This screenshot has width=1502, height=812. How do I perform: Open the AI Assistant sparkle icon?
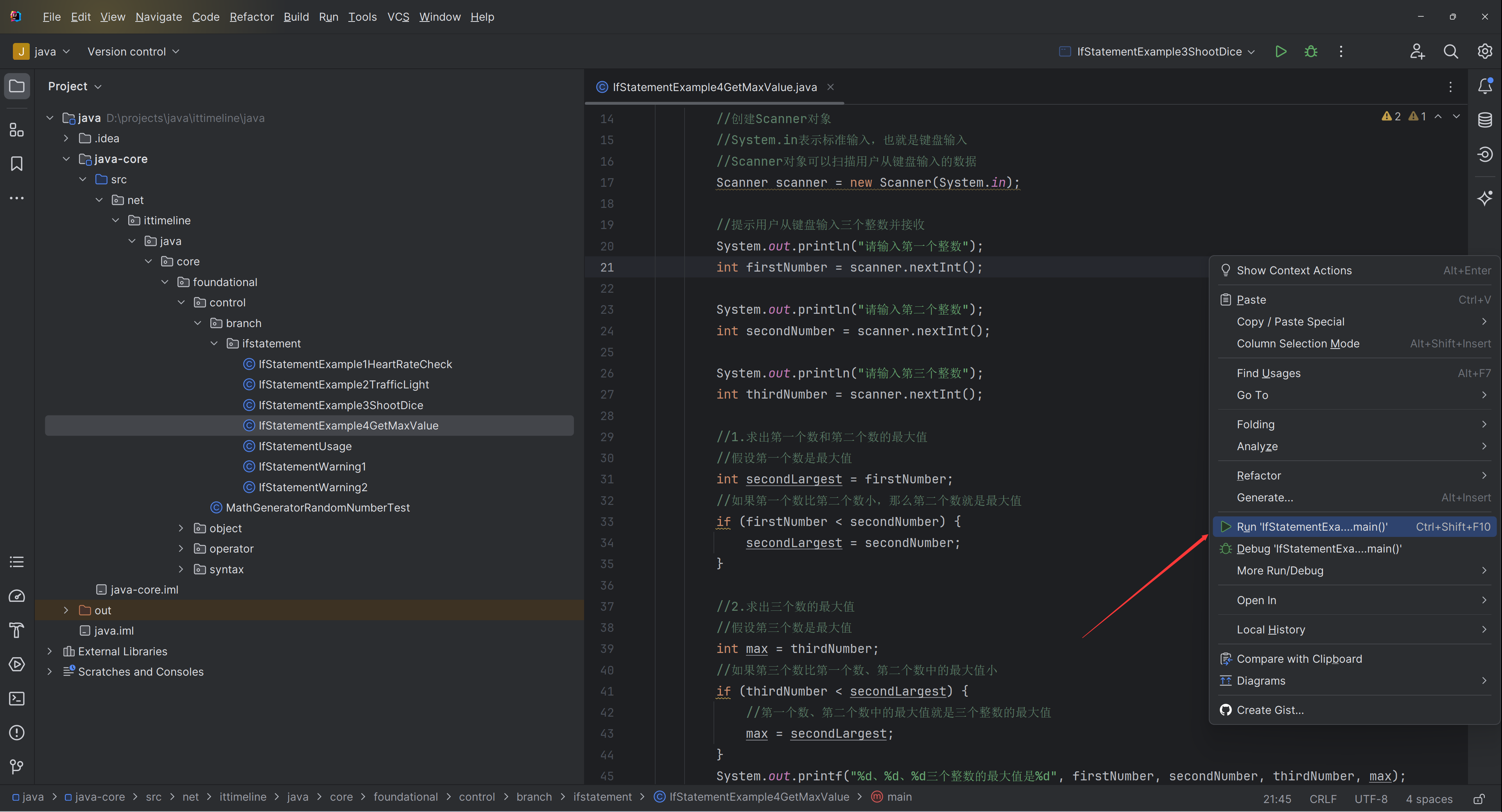point(1485,198)
